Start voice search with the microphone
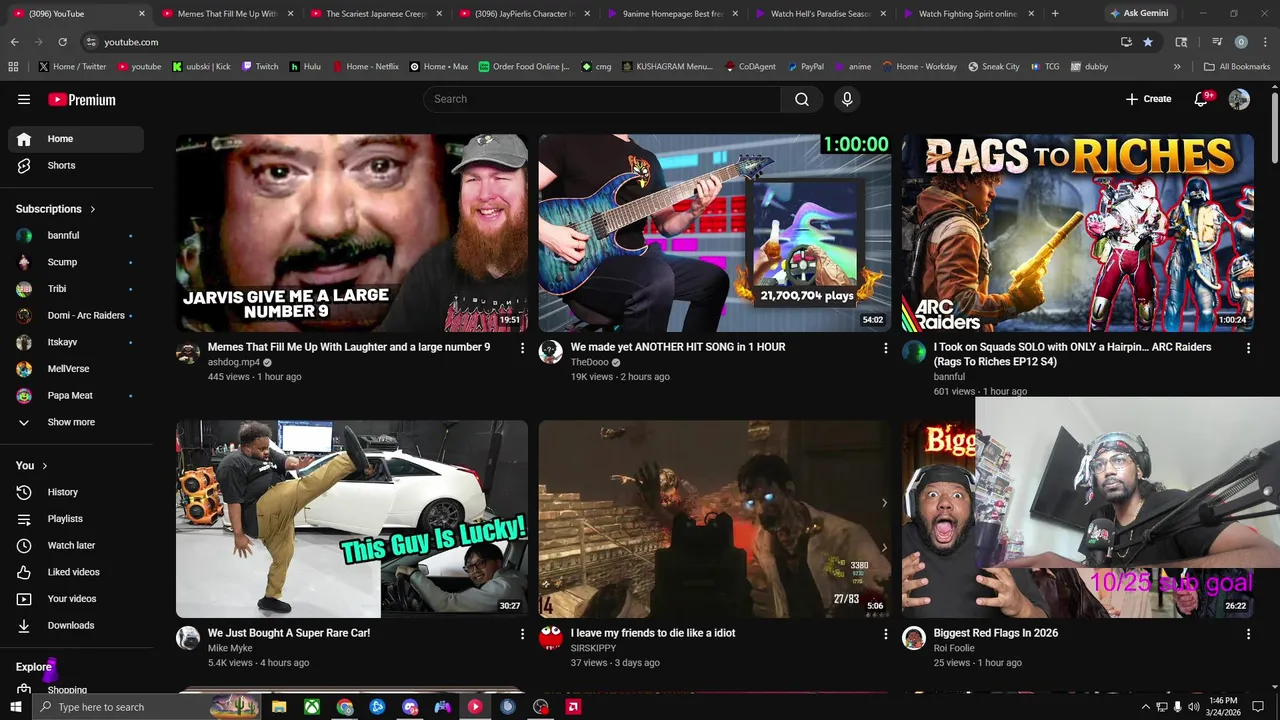This screenshot has height=720, width=1280. click(x=847, y=99)
